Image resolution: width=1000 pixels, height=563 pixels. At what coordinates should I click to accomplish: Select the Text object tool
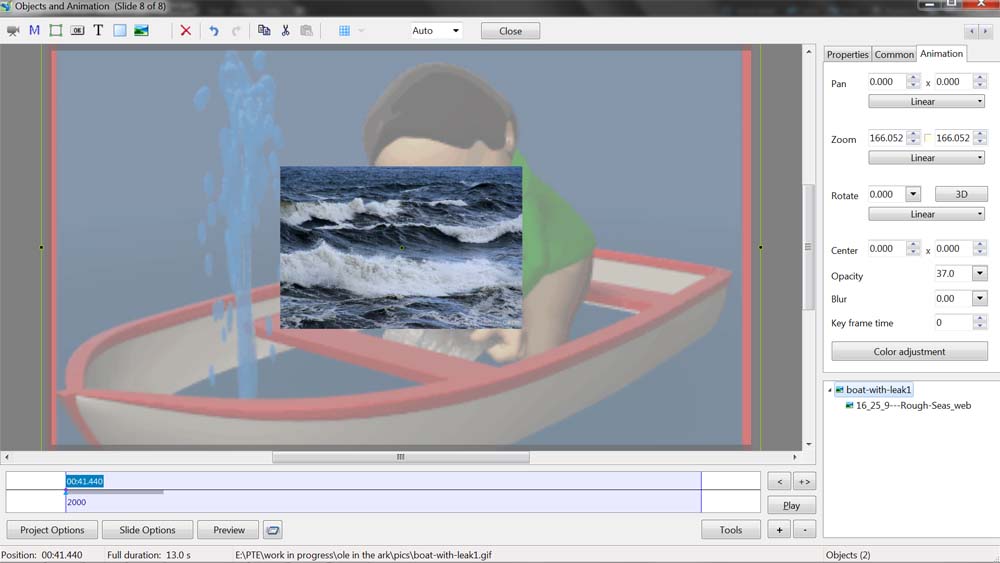(98, 31)
